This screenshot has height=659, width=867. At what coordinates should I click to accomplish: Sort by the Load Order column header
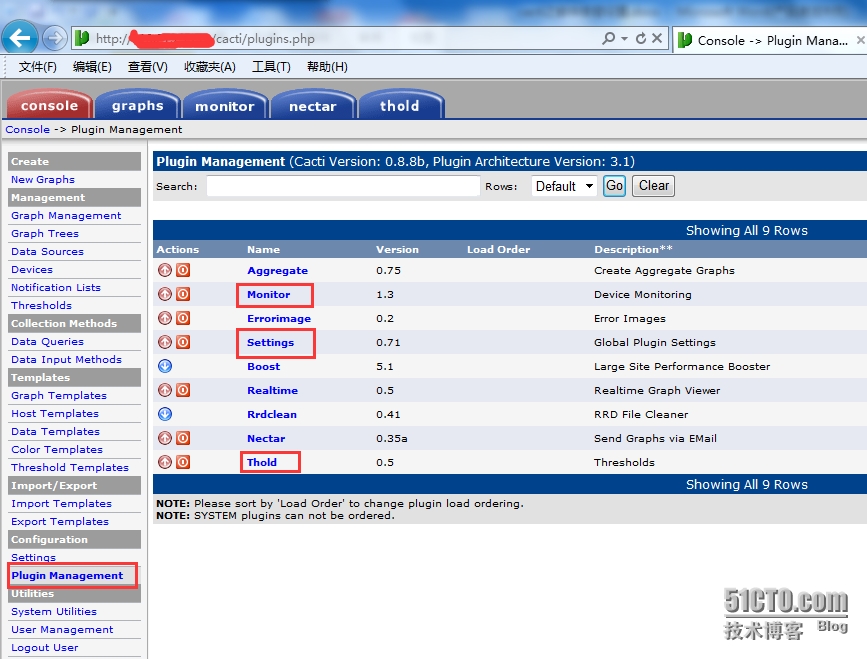498,249
